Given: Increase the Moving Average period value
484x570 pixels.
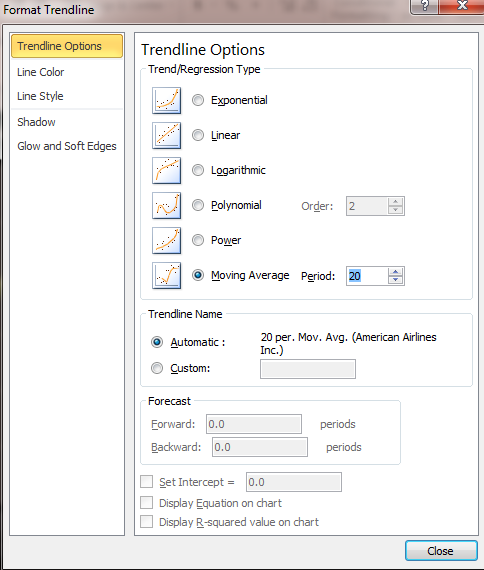Looking at the screenshot, I should point(395,272).
